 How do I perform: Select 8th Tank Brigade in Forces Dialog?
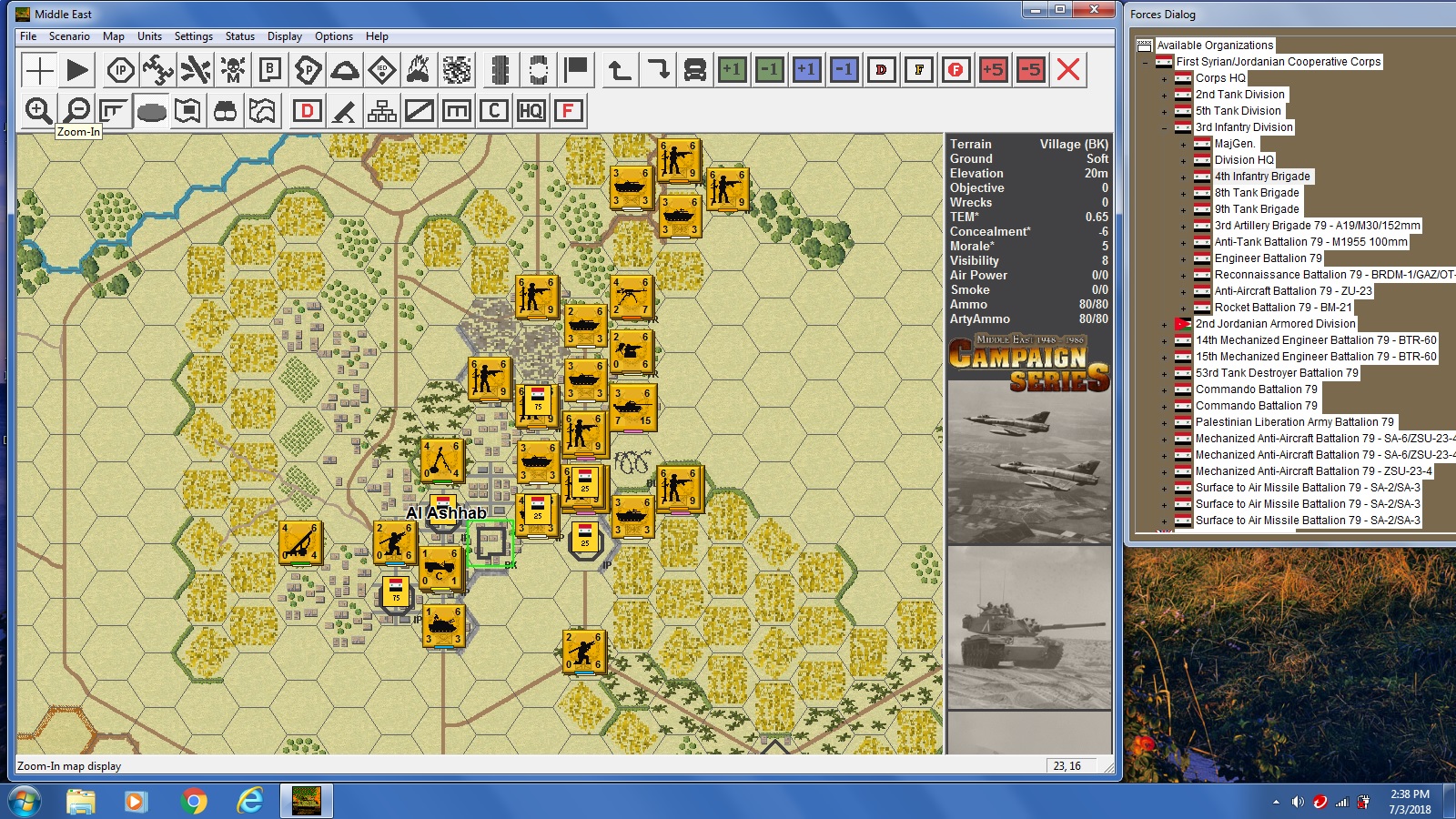(x=1257, y=193)
